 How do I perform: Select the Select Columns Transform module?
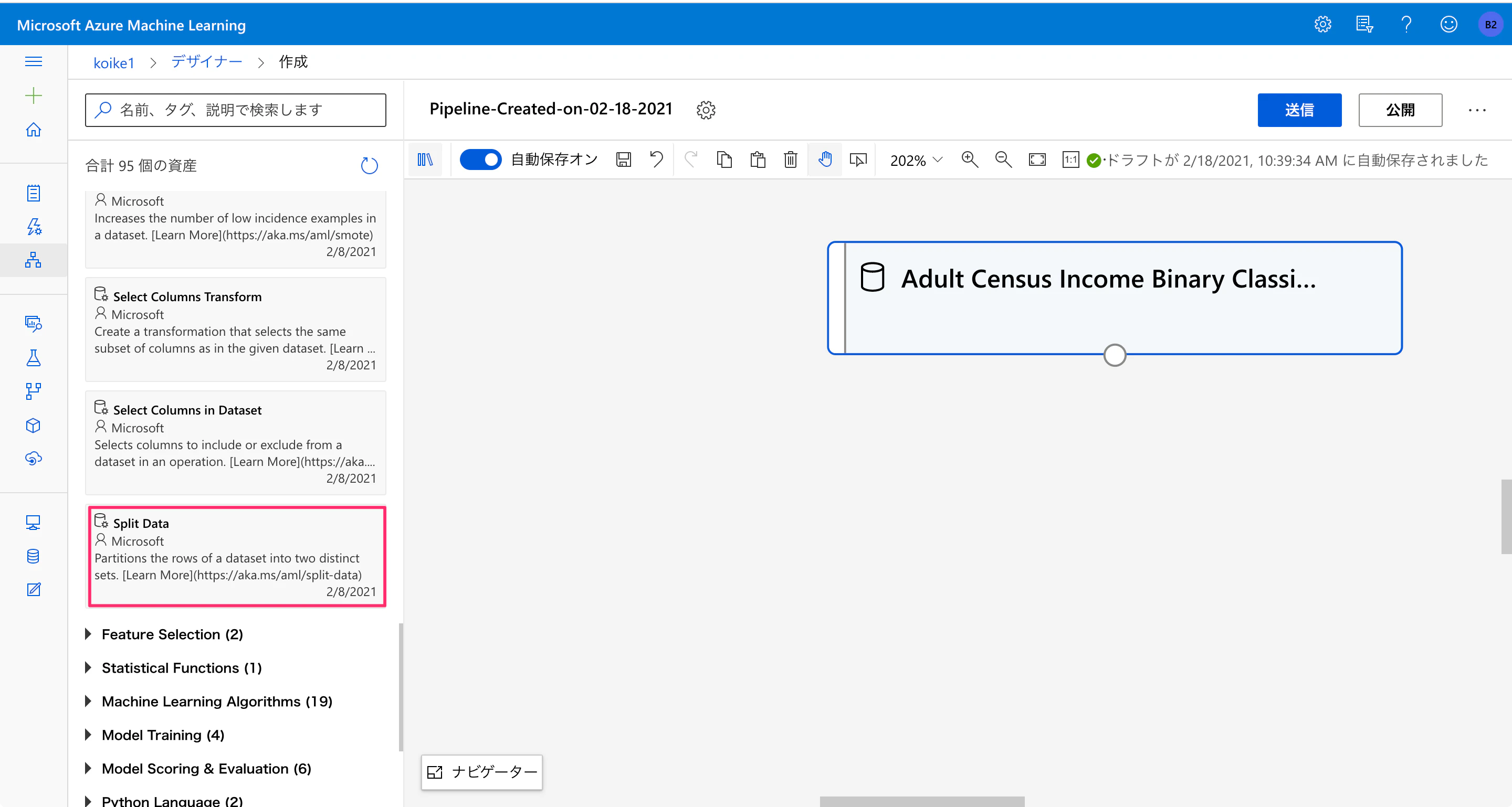click(x=236, y=329)
